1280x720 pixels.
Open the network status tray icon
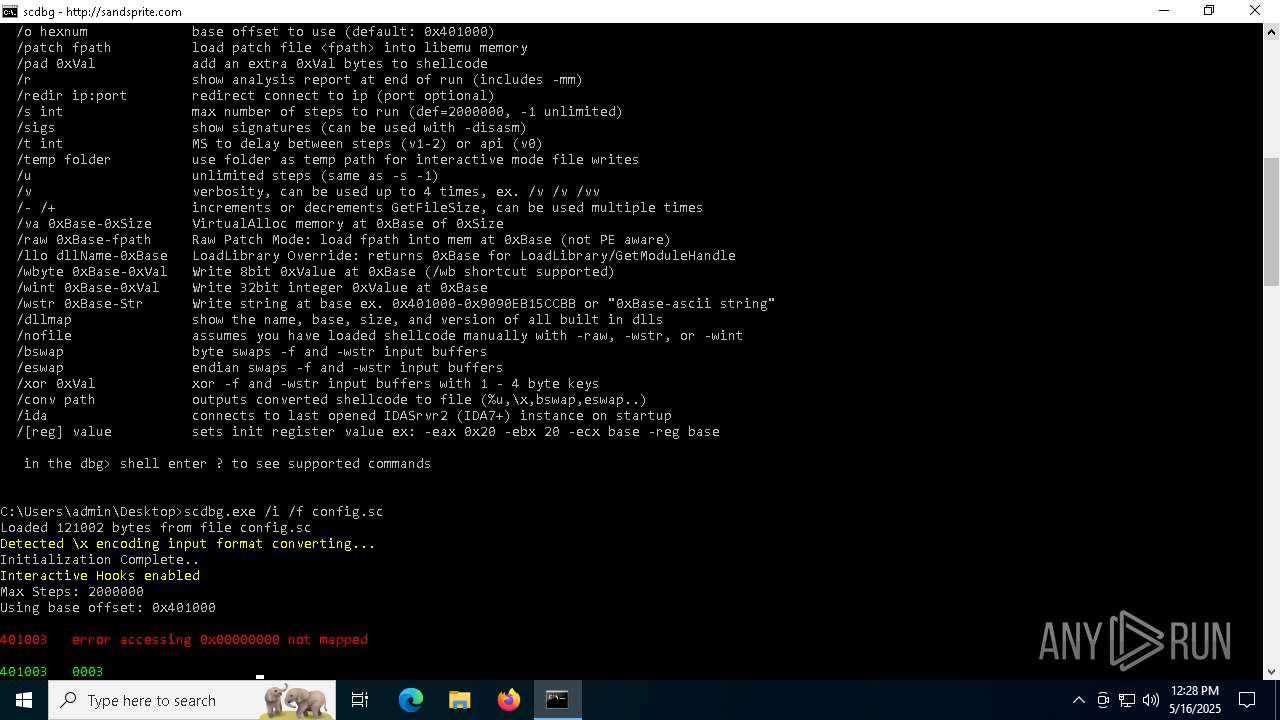pos(1127,700)
